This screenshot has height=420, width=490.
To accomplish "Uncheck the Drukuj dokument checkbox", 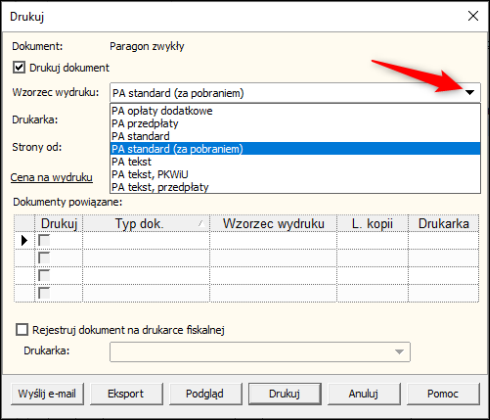I will [x=19, y=67].
